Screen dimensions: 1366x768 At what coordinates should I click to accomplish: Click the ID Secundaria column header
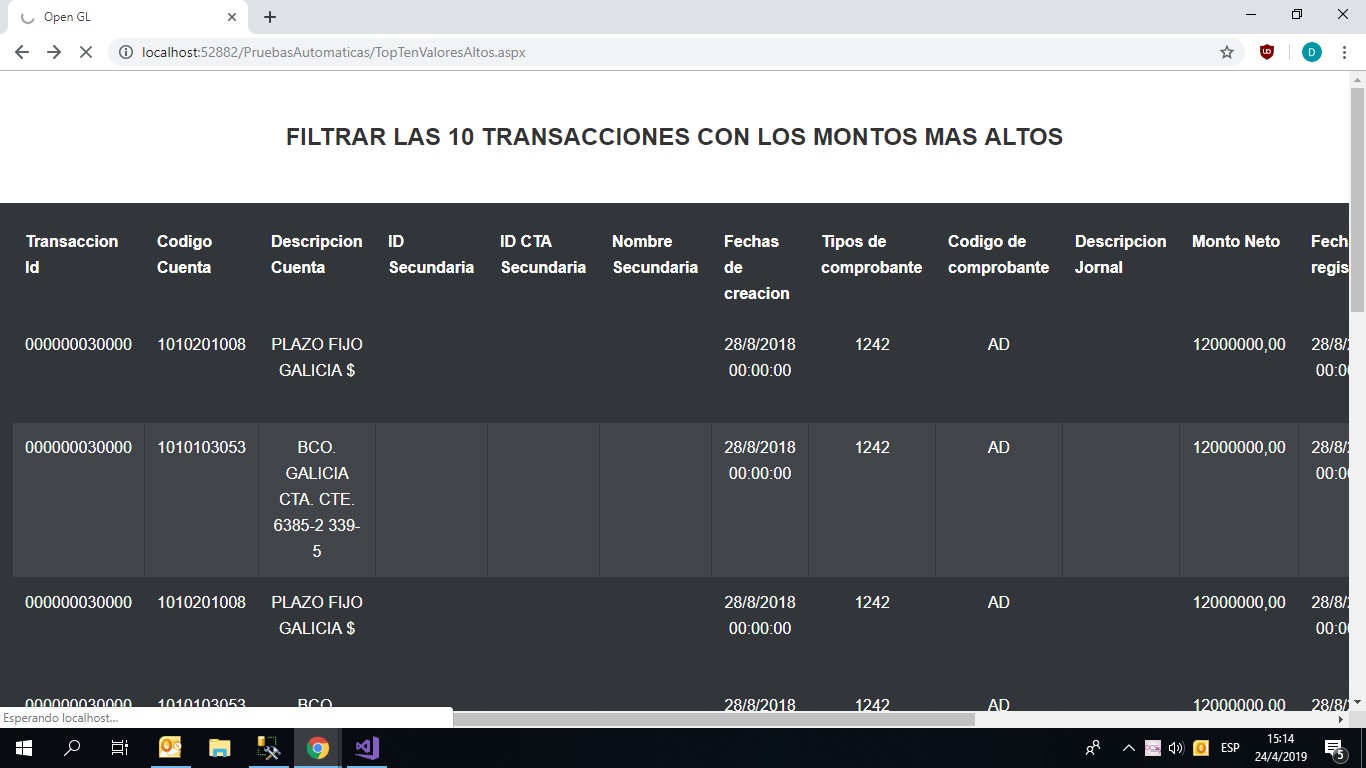point(431,254)
